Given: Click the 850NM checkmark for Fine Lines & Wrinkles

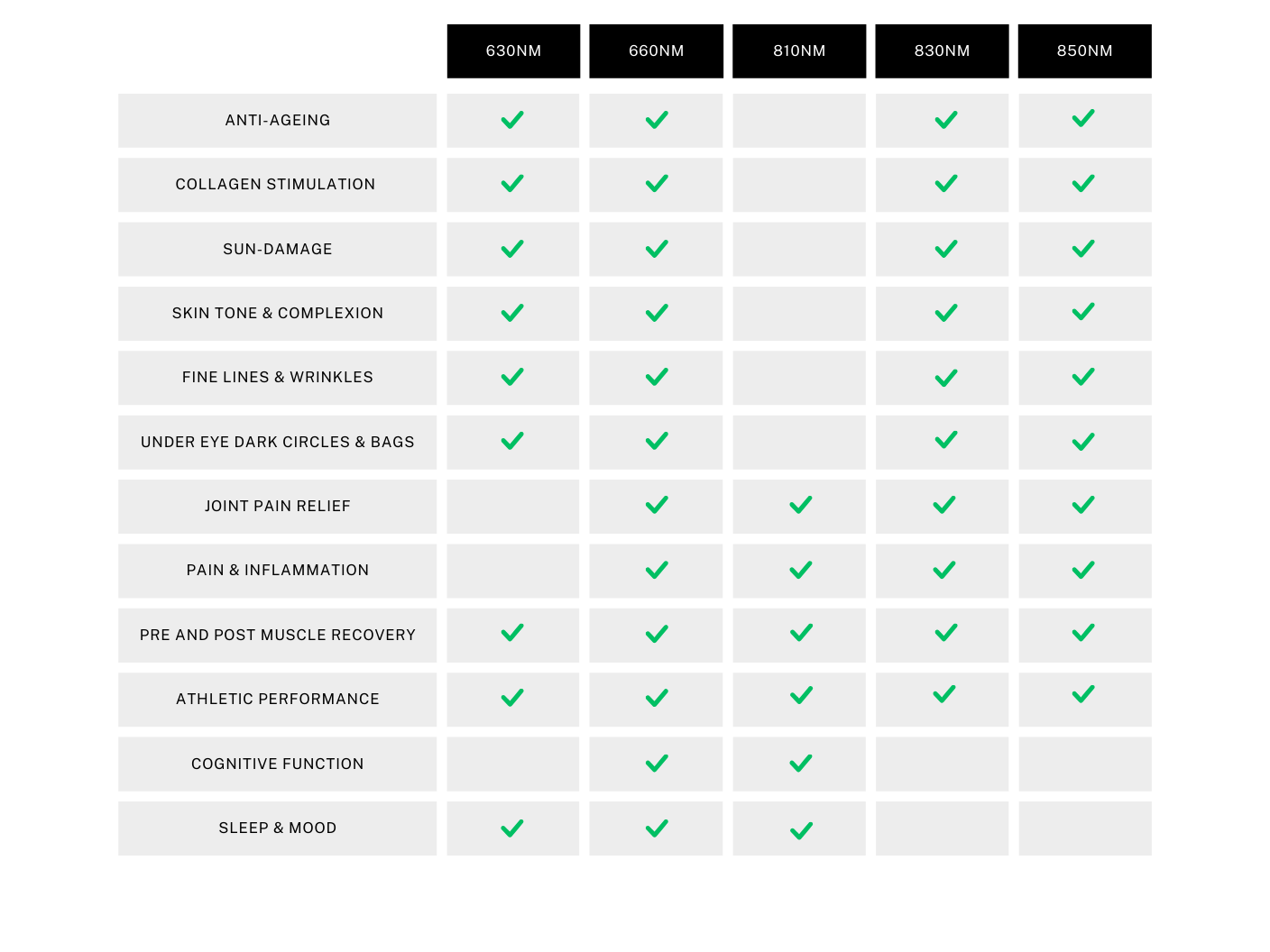Looking at the screenshot, I should coord(1083,377).
